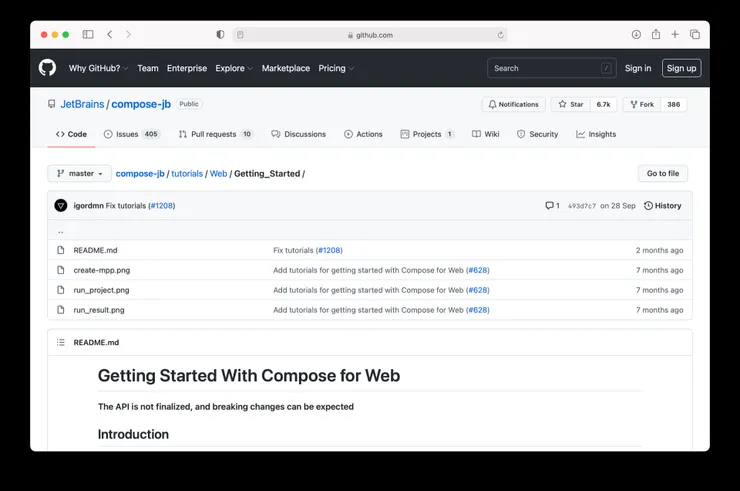Switch to the Issues tab
Screen dimensions: 740x491
(131, 134)
